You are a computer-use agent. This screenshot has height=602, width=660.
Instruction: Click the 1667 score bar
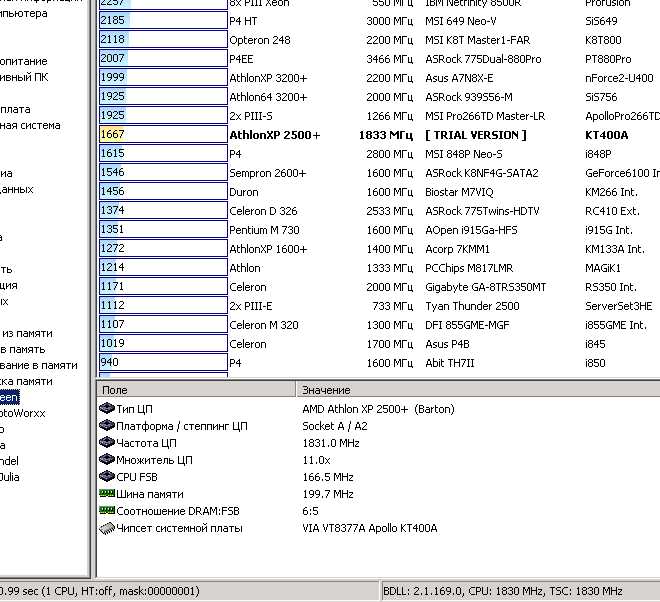163,135
